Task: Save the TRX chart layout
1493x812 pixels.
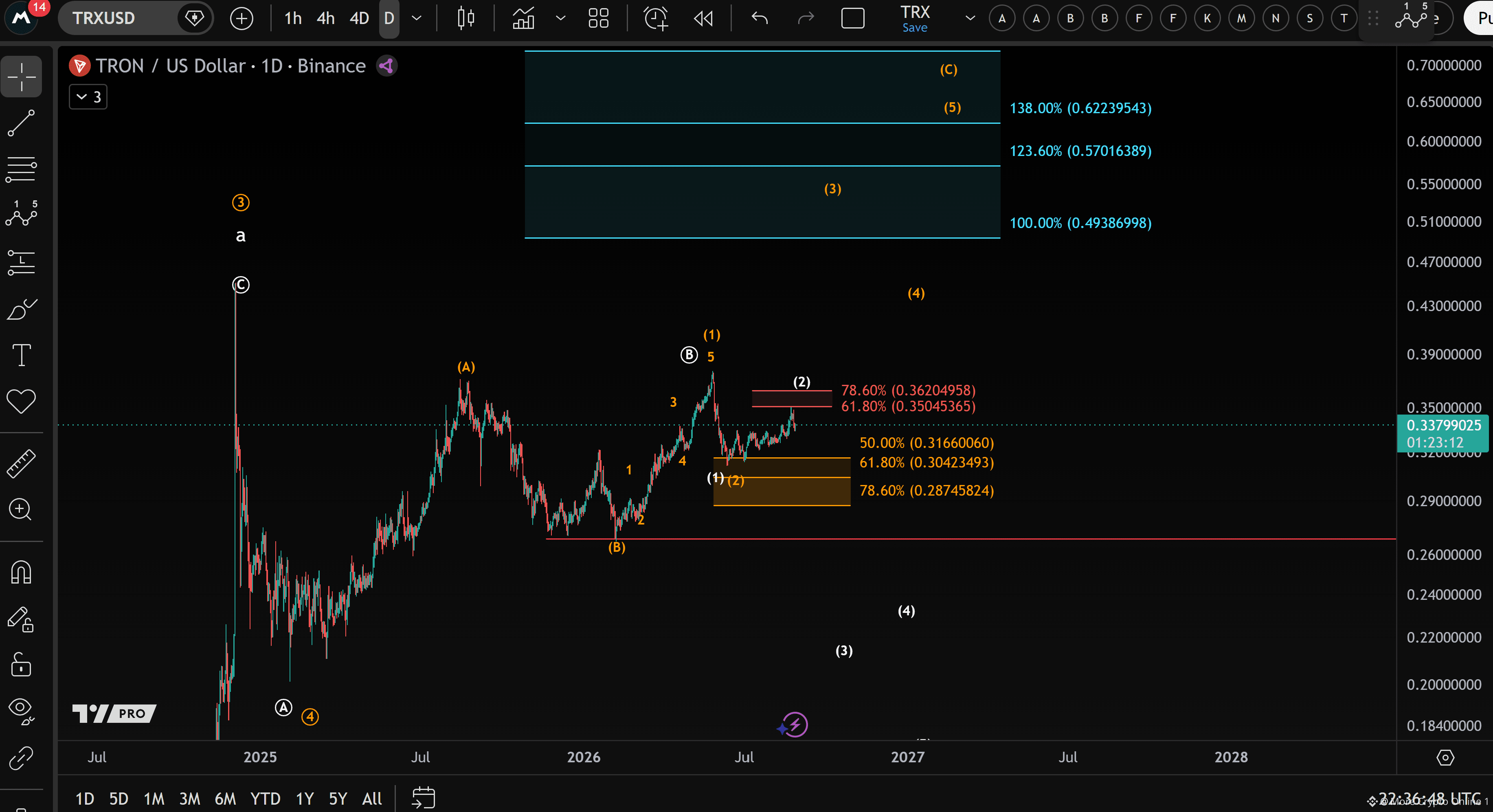Action: click(x=915, y=27)
